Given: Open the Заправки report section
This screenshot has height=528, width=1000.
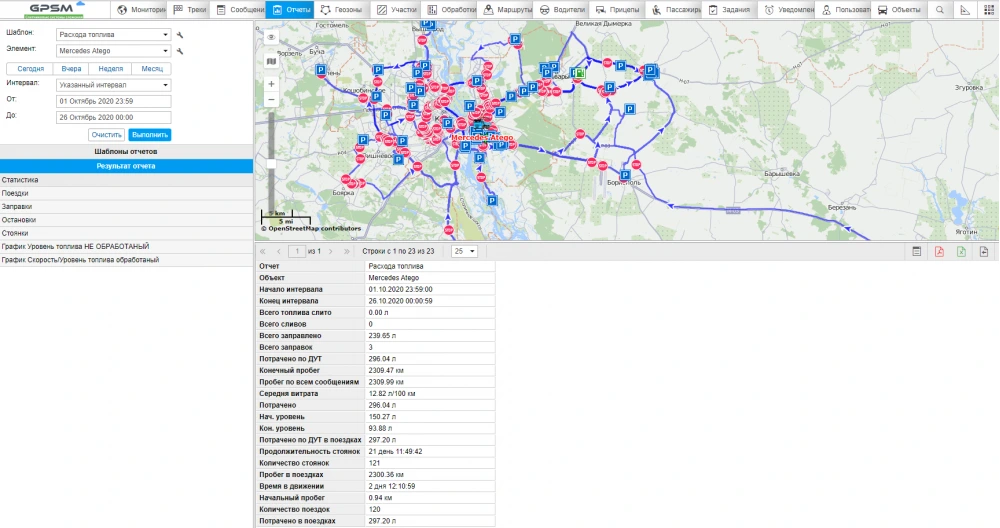Looking at the screenshot, I should 126,207.
